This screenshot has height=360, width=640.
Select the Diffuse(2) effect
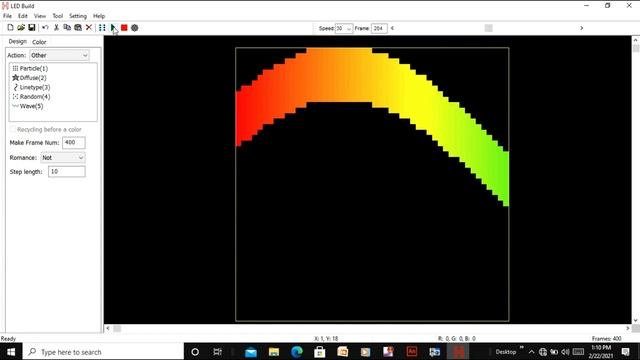point(29,78)
